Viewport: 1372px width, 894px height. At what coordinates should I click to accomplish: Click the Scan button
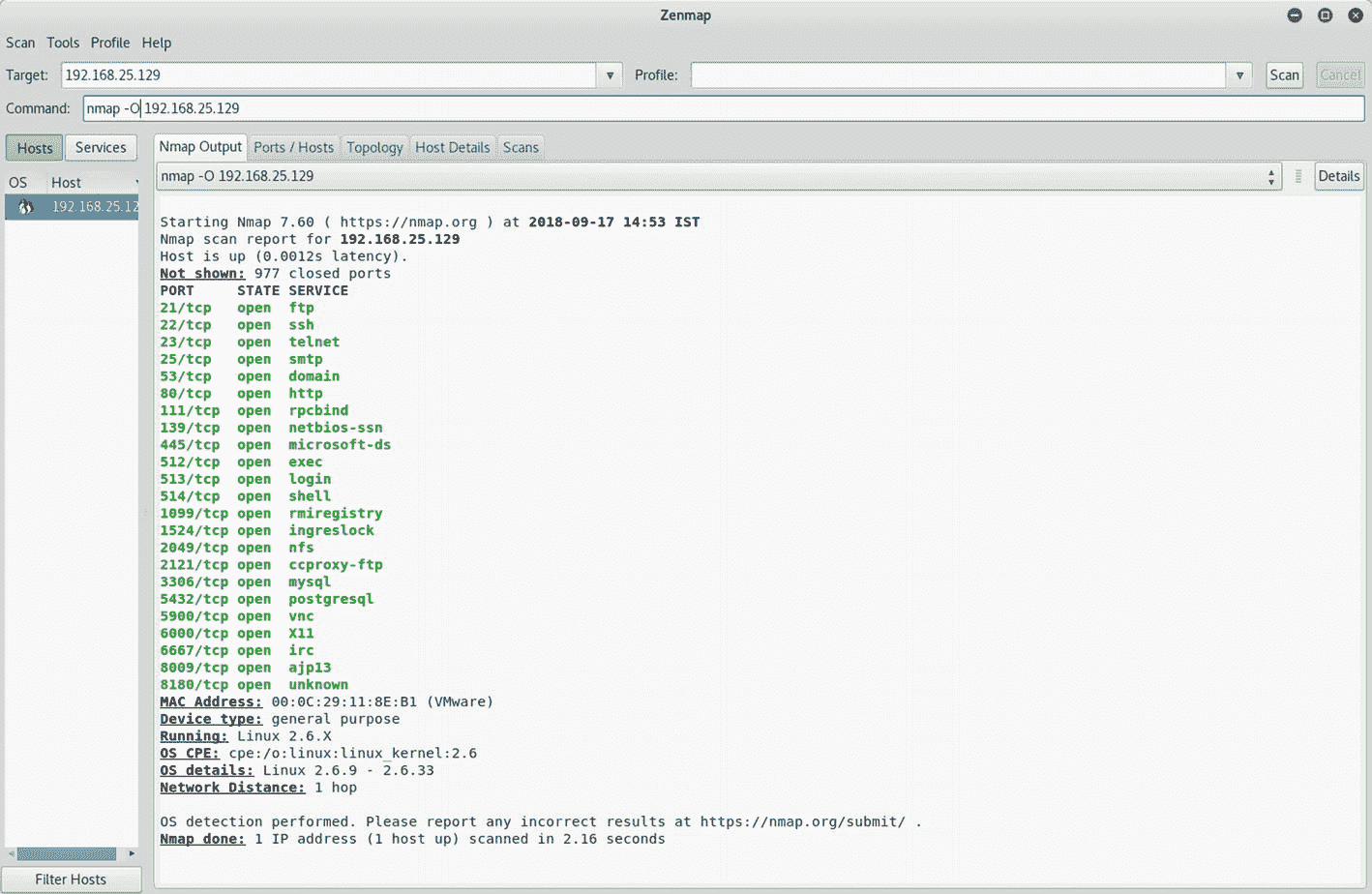click(x=1284, y=75)
